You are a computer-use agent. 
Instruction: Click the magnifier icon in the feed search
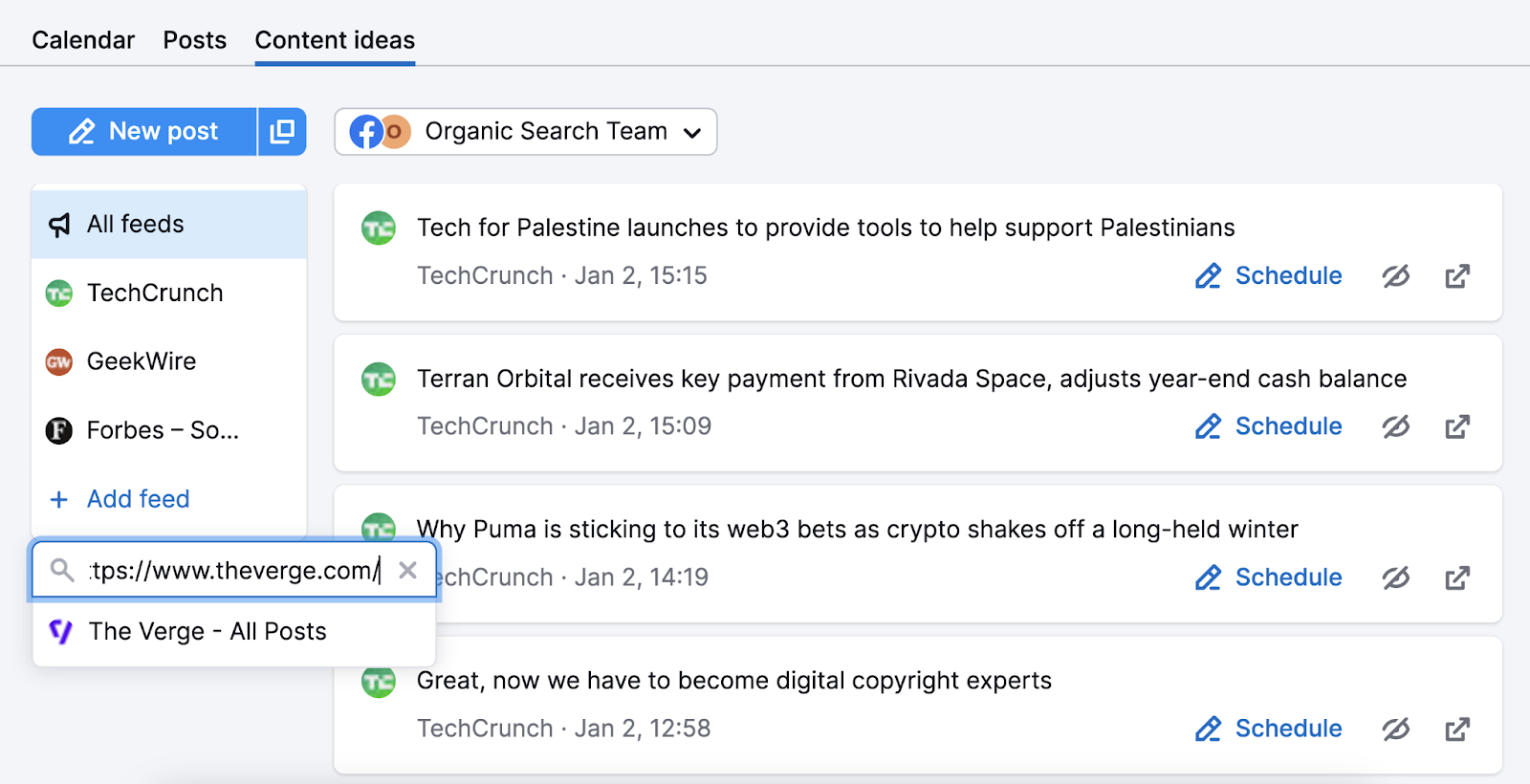62,571
